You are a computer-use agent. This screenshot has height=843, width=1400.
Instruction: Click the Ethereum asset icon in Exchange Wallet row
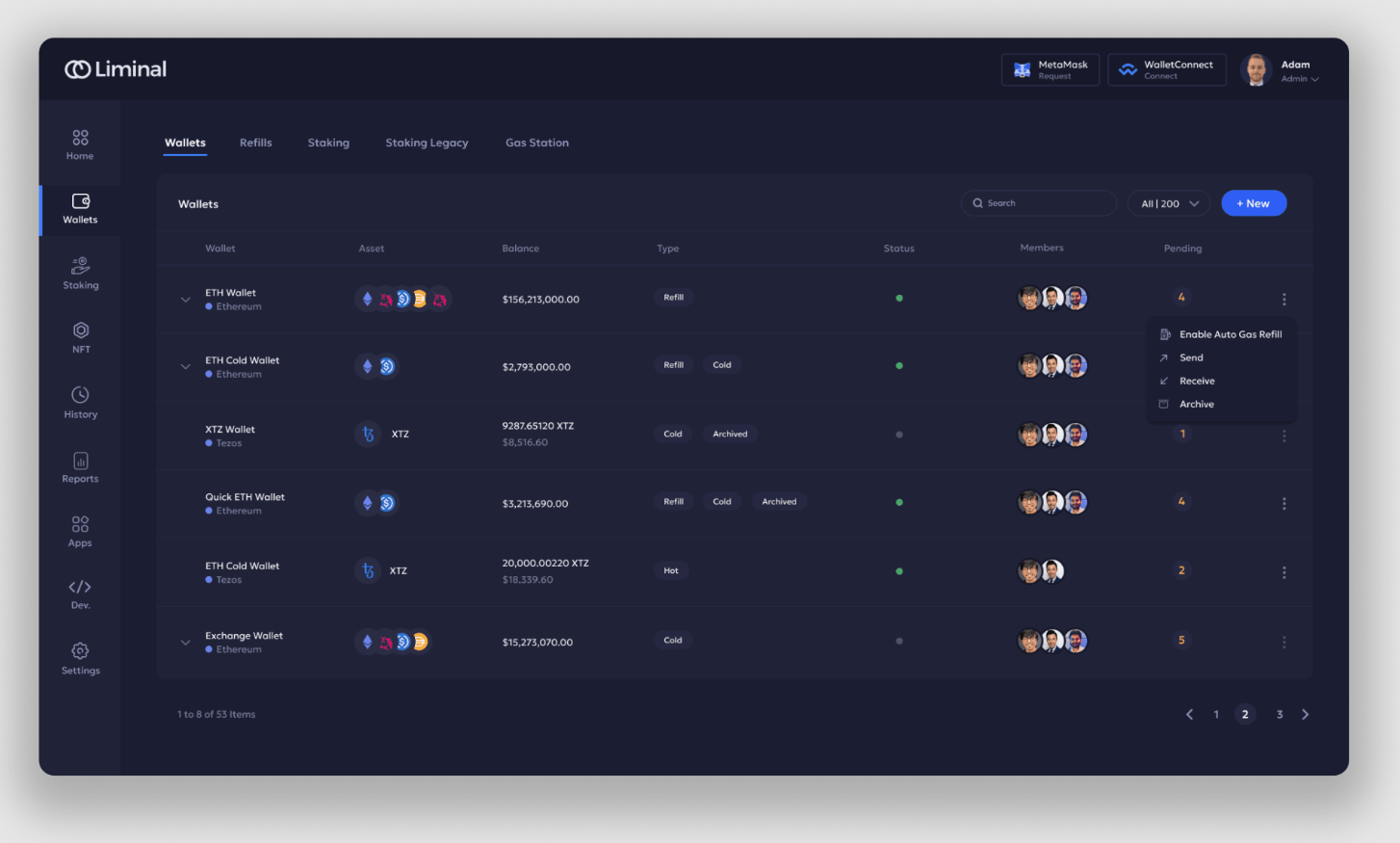pos(367,642)
